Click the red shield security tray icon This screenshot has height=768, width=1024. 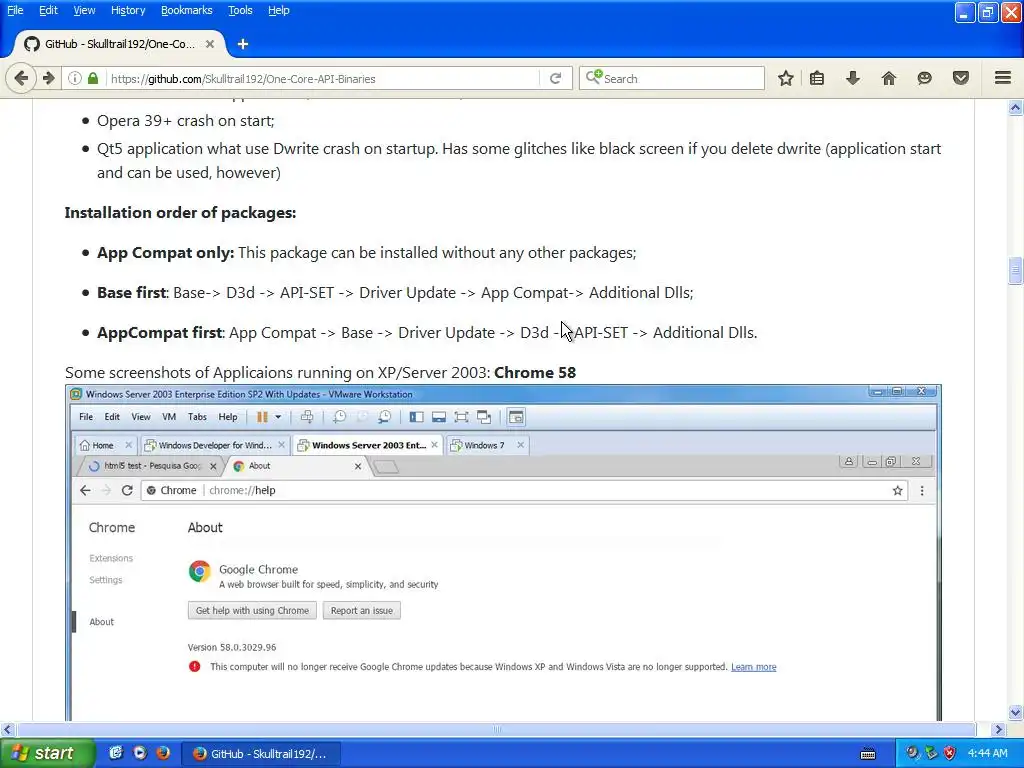[x=950, y=754]
